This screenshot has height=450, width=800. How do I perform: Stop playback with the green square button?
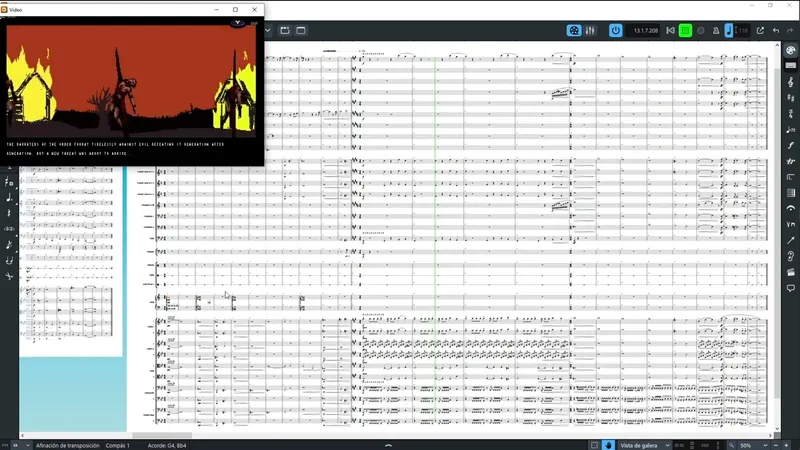[x=685, y=31]
